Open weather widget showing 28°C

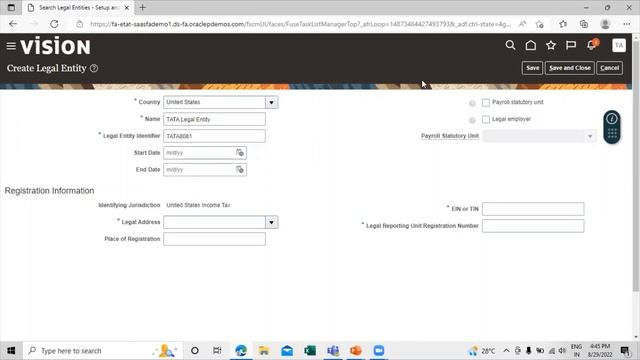(482, 351)
